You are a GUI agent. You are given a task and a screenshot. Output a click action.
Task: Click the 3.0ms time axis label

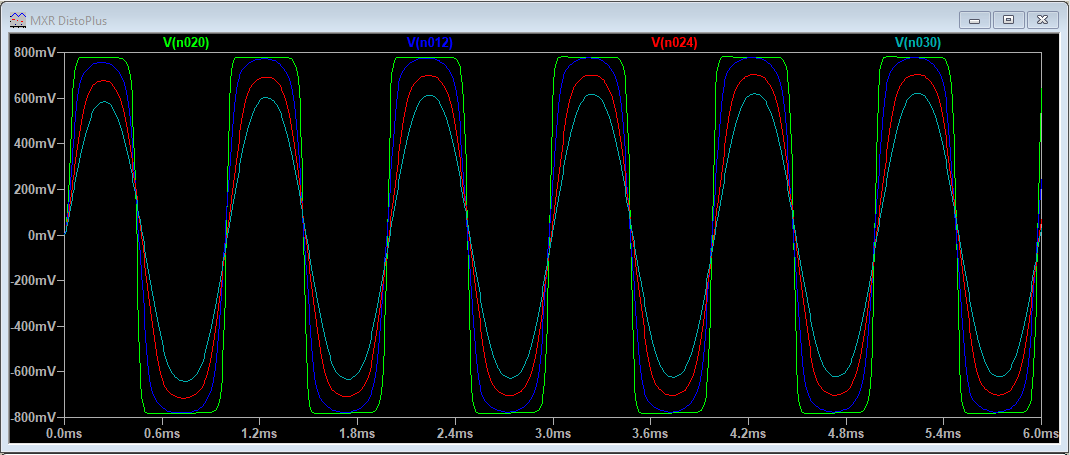553,433
